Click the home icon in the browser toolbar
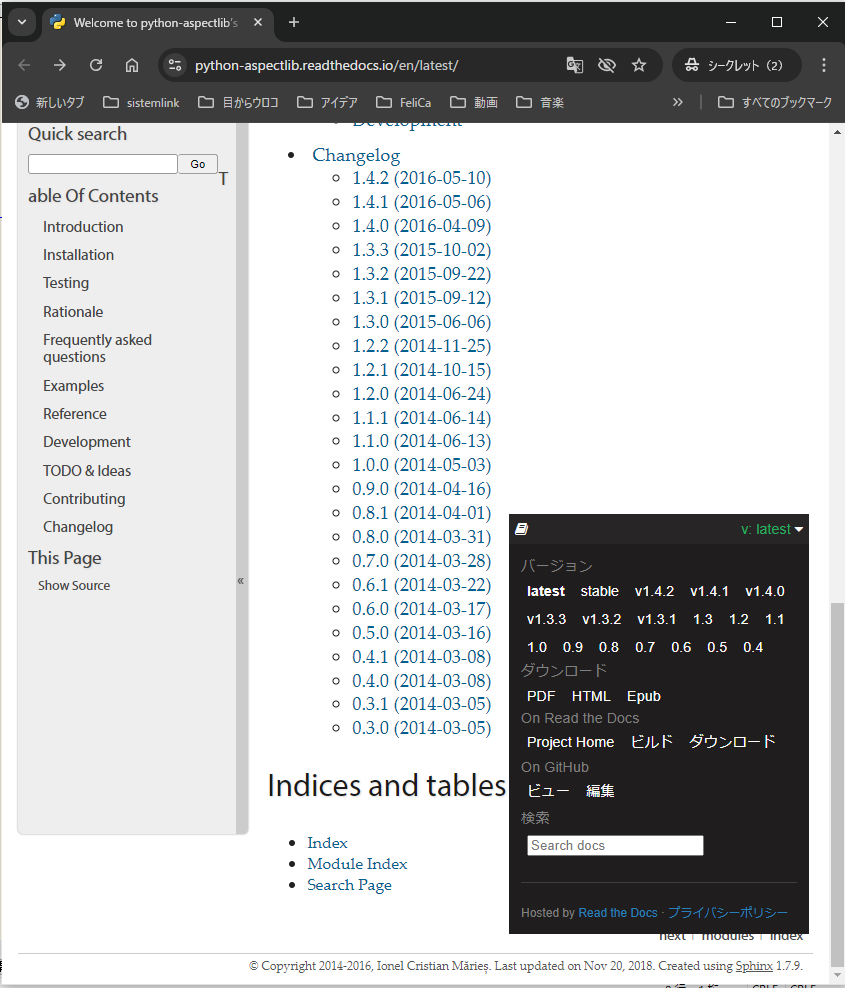Screen dimensions: 845x988 tap(131, 64)
